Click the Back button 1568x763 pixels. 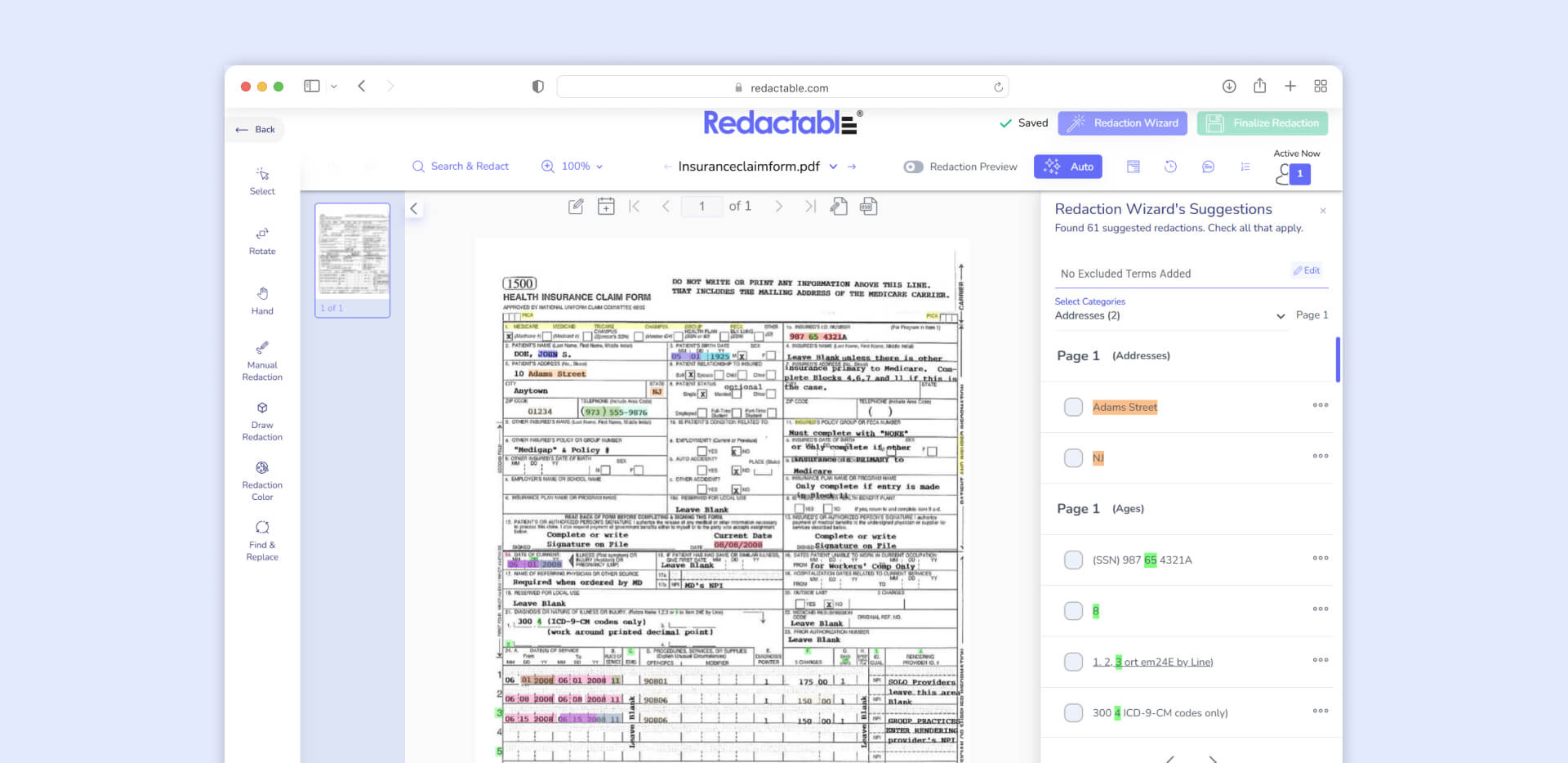coord(256,129)
